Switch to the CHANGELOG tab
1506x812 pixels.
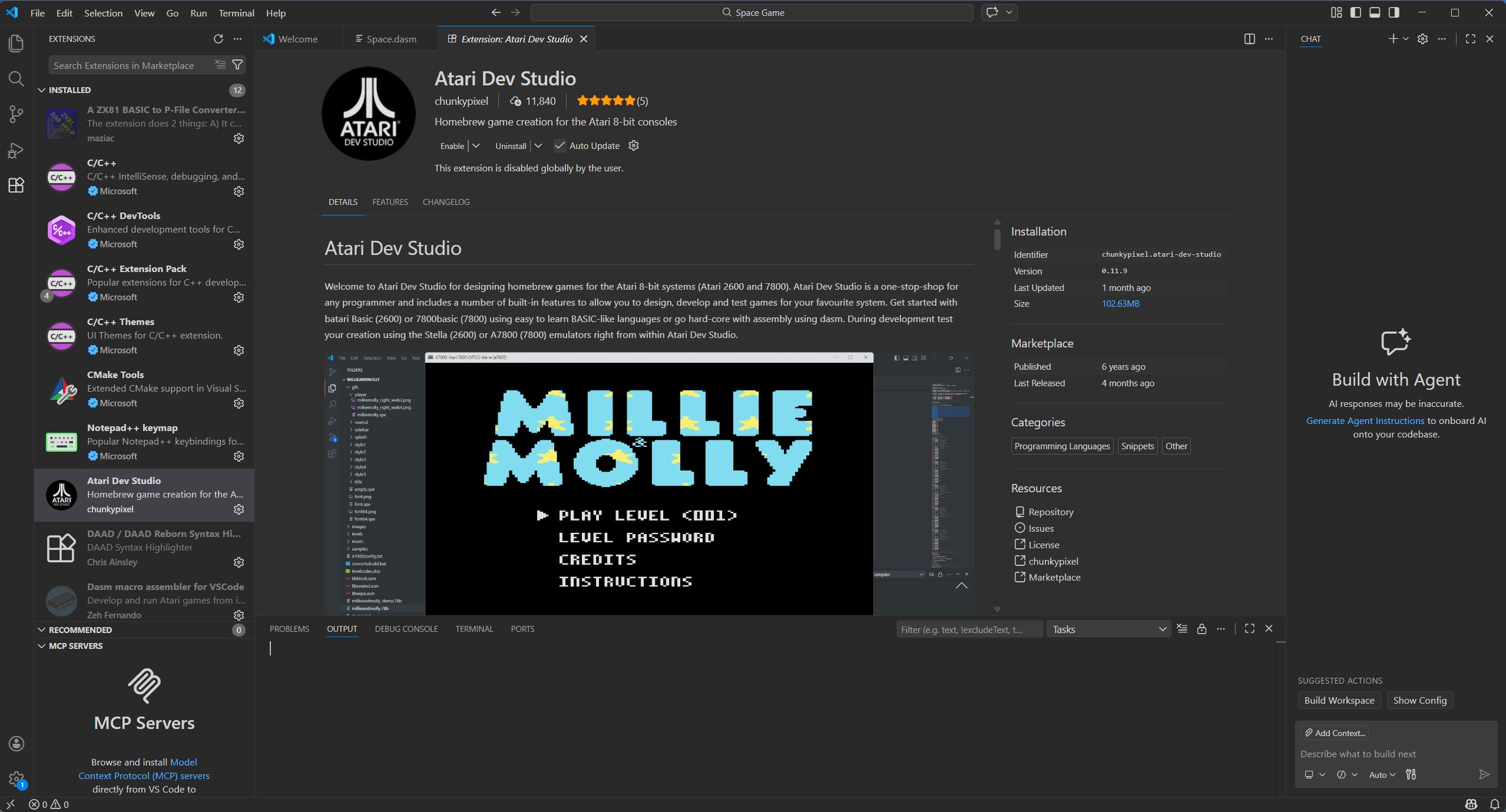click(x=446, y=202)
